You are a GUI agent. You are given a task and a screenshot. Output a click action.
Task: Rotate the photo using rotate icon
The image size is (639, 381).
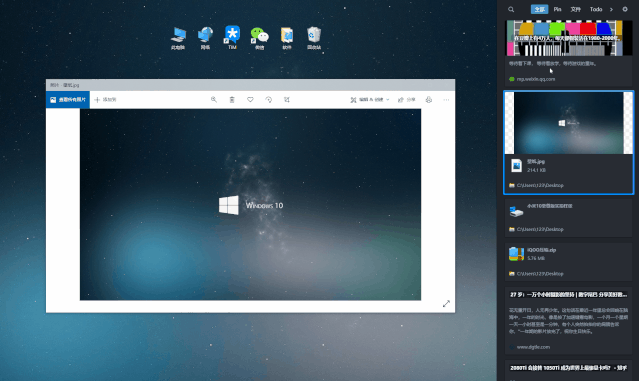pyautogui.click(x=269, y=99)
